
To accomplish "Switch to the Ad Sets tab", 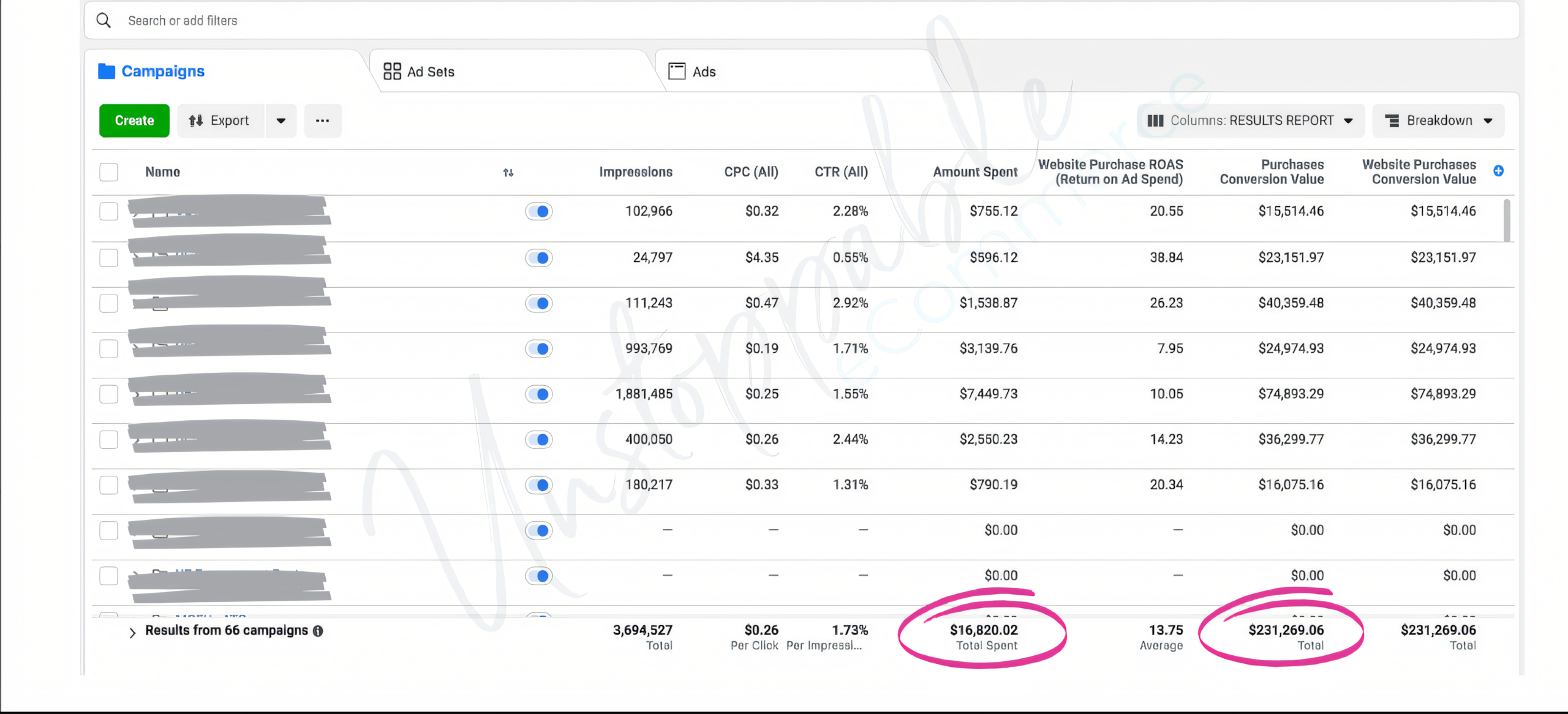I will tap(431, 72).
